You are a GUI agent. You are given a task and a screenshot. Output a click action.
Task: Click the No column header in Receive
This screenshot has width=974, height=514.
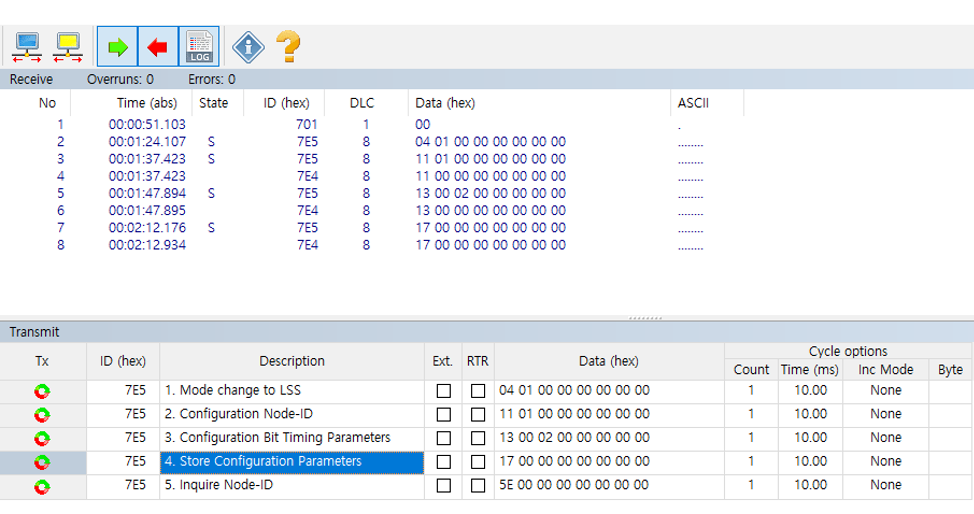pos(47,103)
